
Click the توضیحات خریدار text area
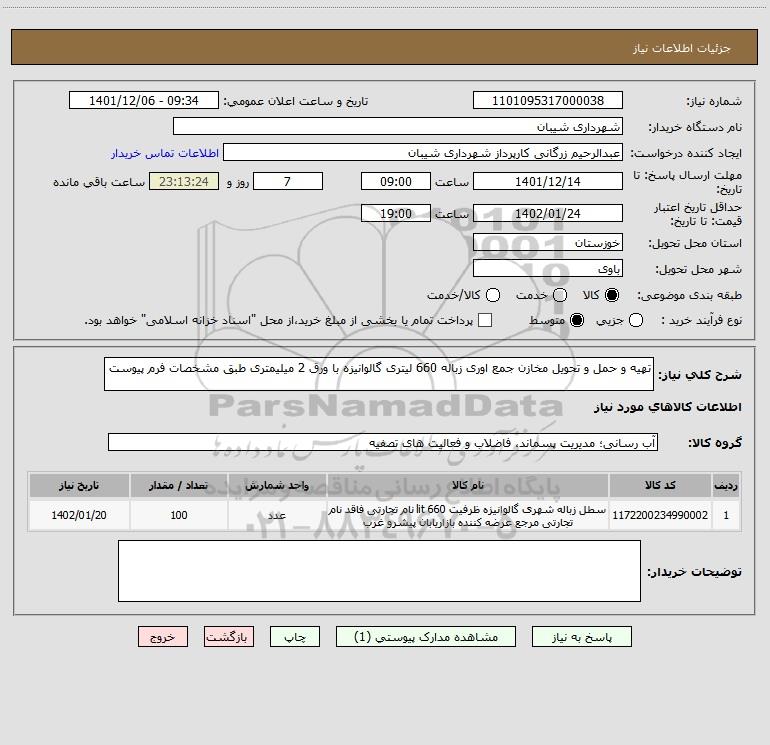coord(379,571)
